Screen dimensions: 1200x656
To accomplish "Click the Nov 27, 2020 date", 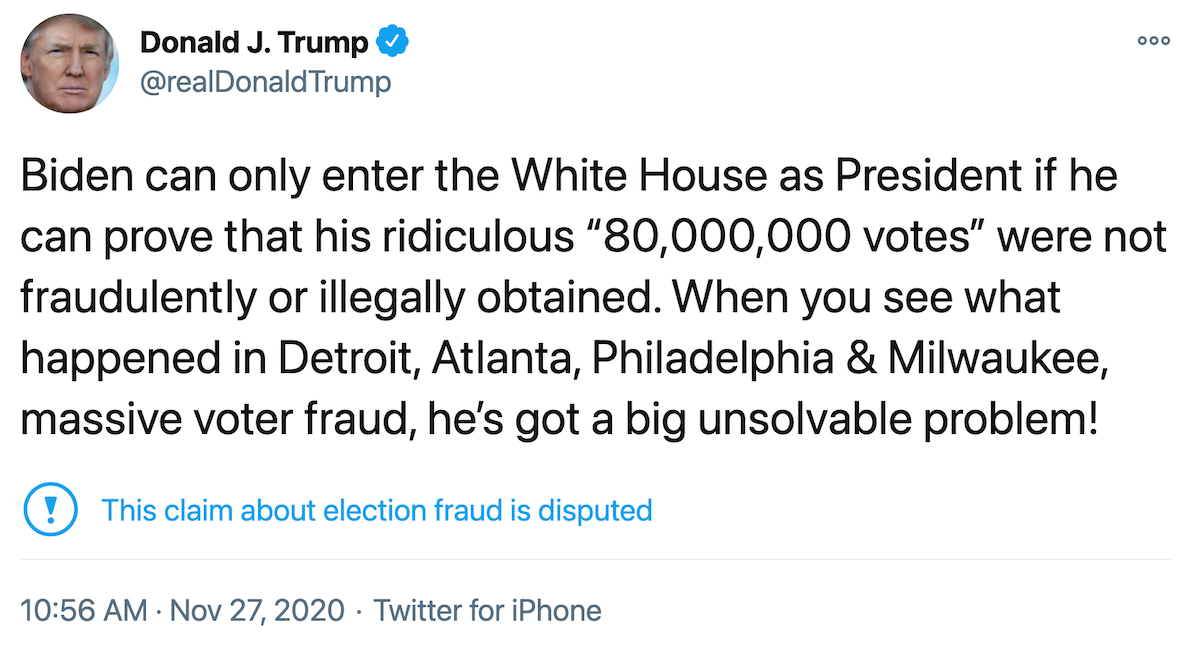I will 257,610.
